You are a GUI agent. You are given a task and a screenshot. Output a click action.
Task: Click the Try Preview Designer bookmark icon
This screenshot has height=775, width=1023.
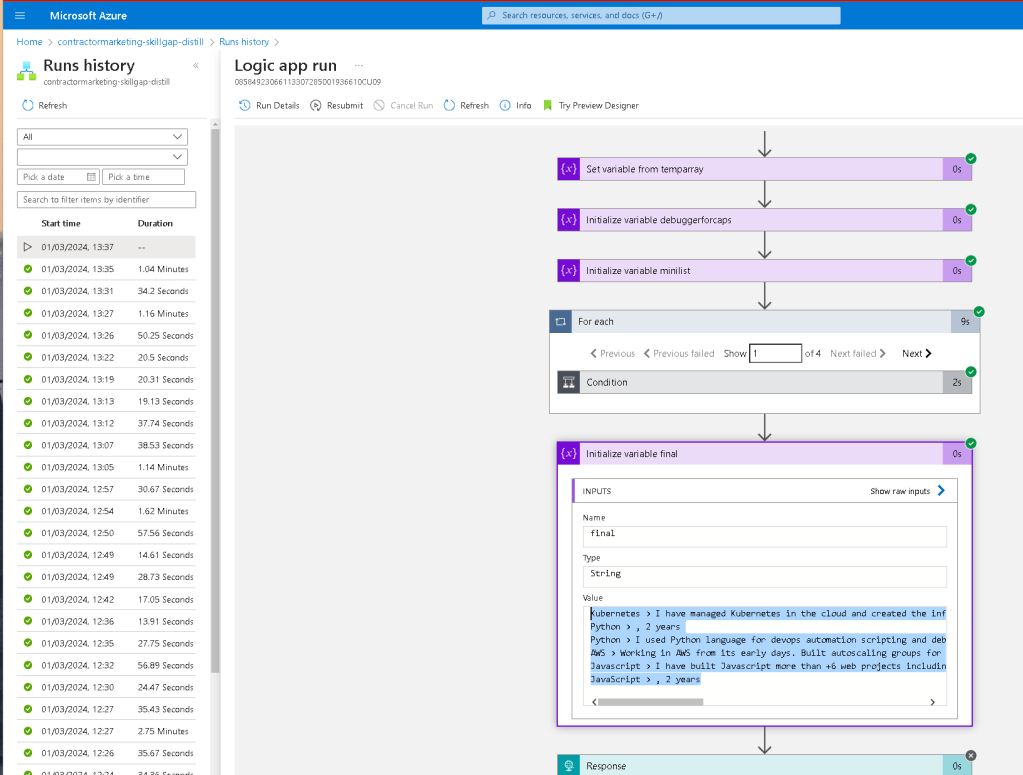pyautogui.click(x=547, y=106)
